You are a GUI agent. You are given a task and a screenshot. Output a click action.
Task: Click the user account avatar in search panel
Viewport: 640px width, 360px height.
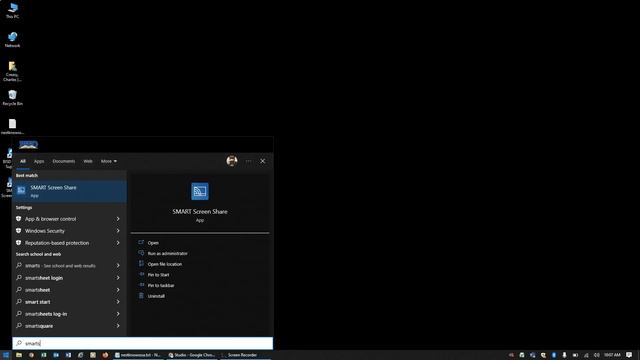click(x=232, y=161)
